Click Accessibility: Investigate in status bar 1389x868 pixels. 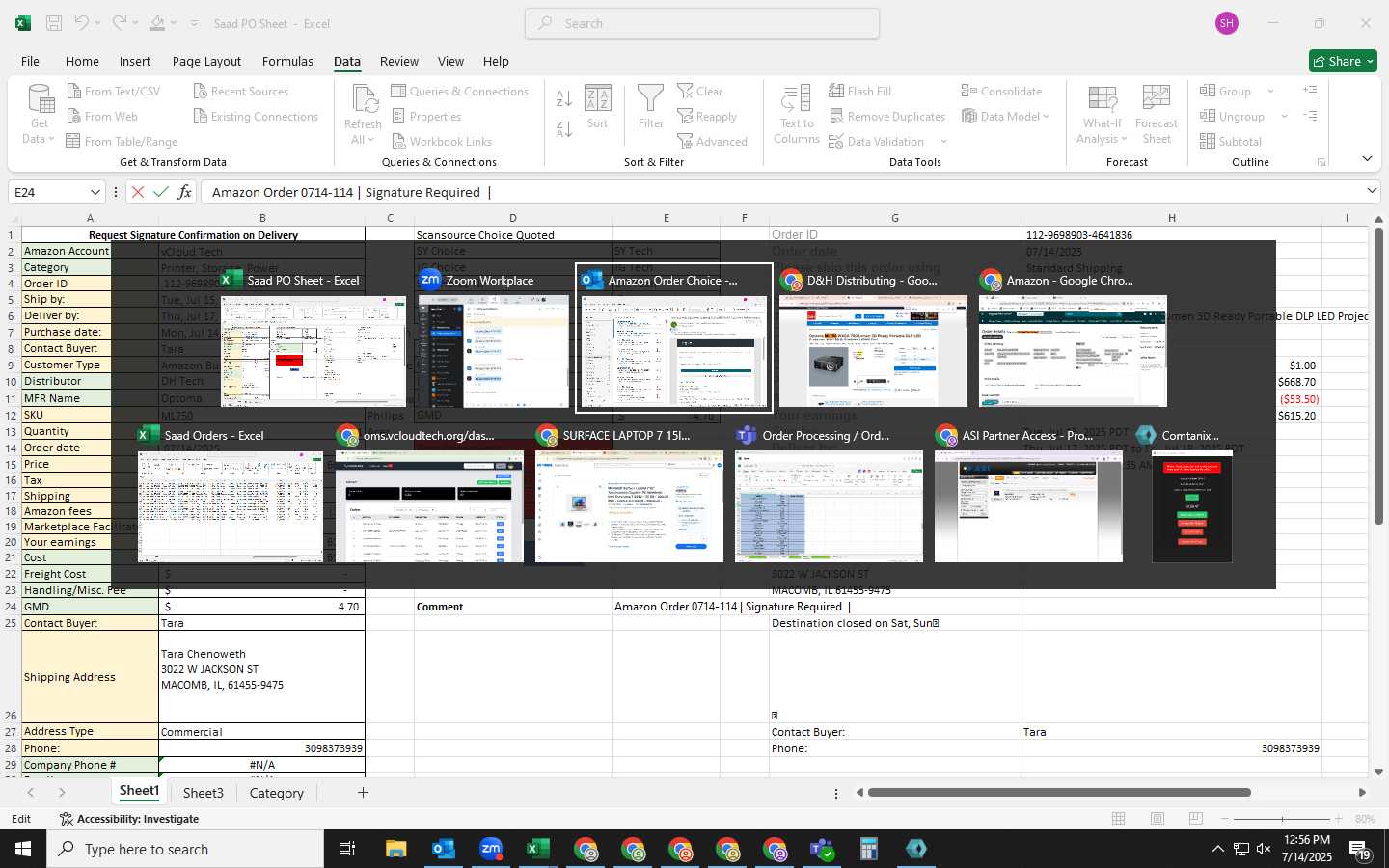coord(129,819)
